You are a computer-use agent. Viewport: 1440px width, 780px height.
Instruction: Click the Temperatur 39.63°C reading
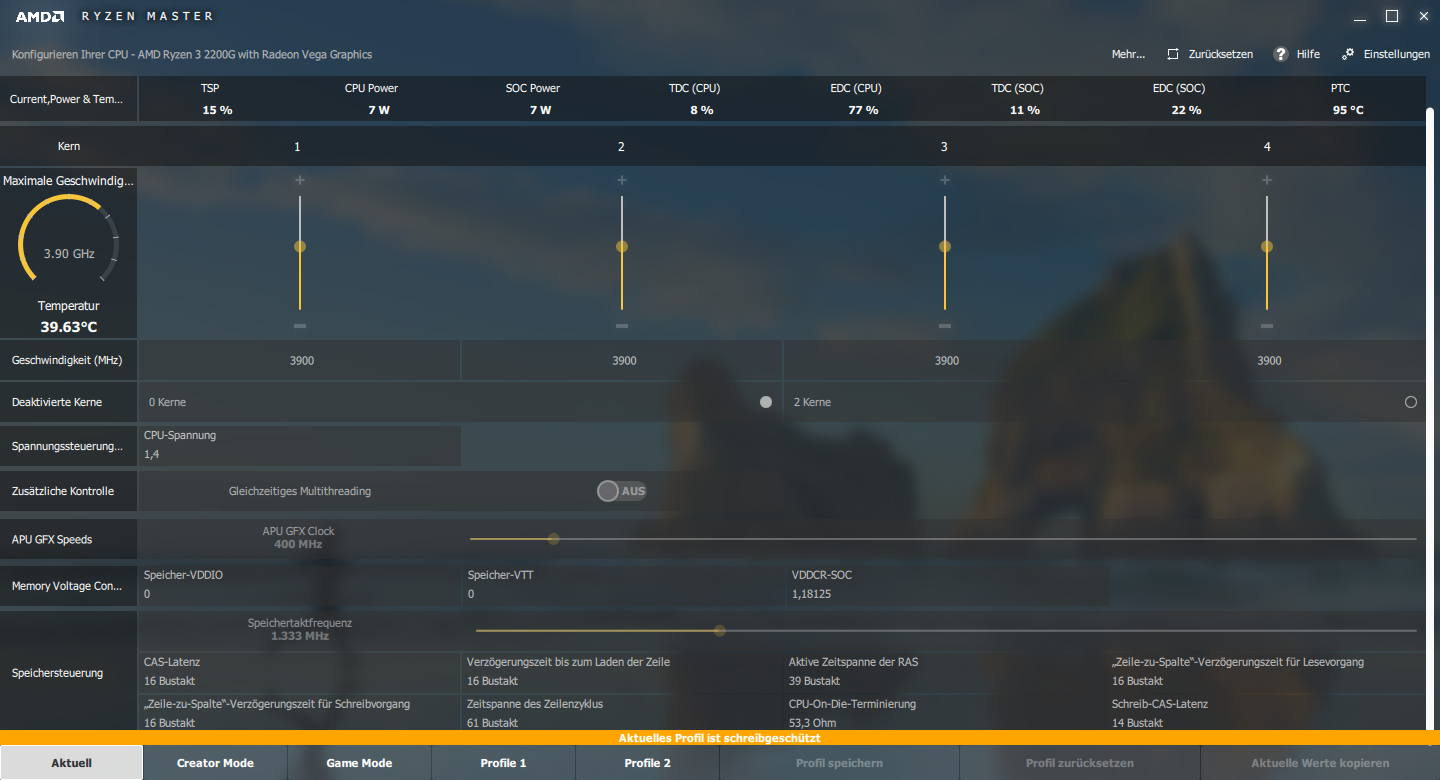coord(69,317)
